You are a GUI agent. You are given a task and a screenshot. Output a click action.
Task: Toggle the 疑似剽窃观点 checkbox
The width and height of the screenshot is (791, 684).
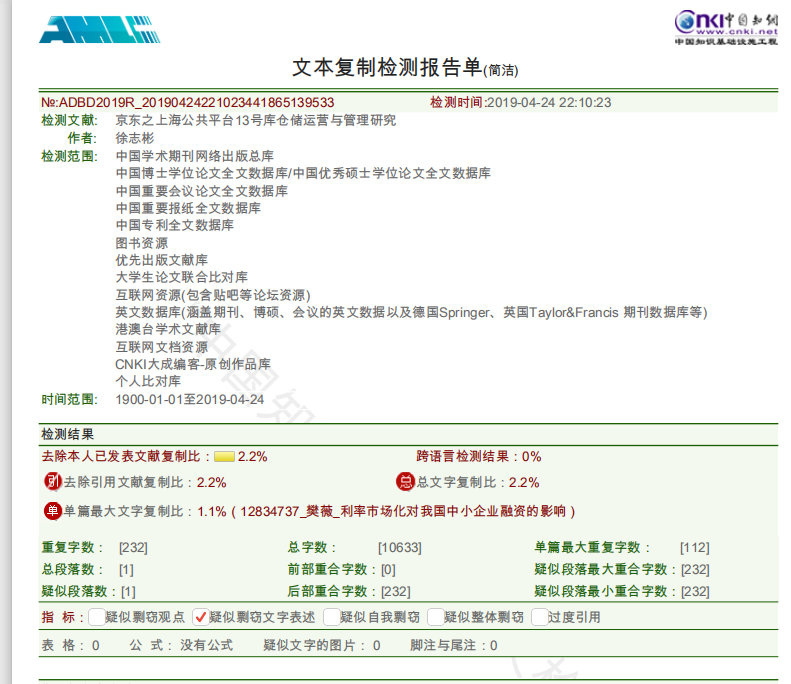[x=96, y=617]
